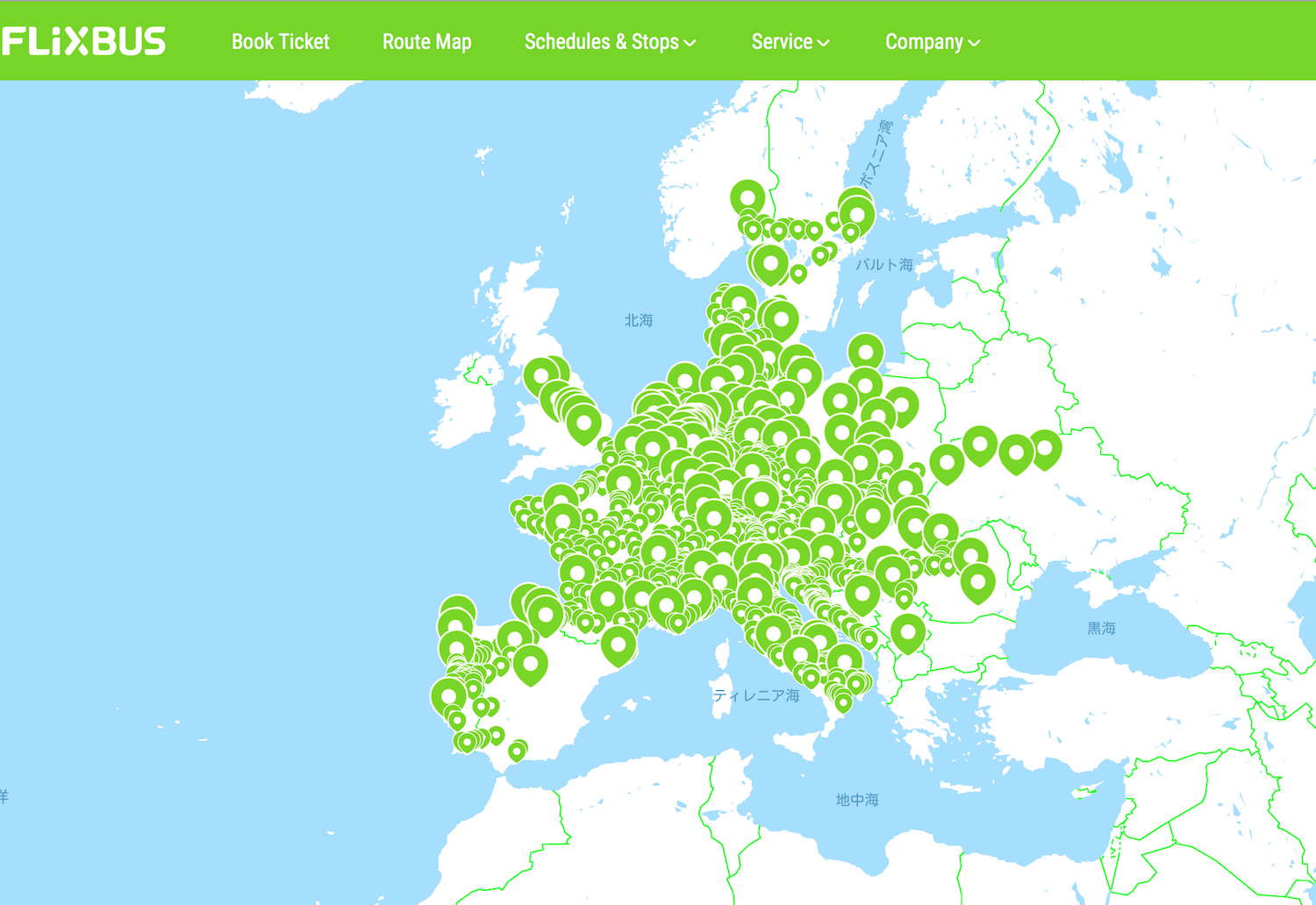Open the FlixBus logo home link
Viewport: 1316px width, 905px height.
click(83, 41)
